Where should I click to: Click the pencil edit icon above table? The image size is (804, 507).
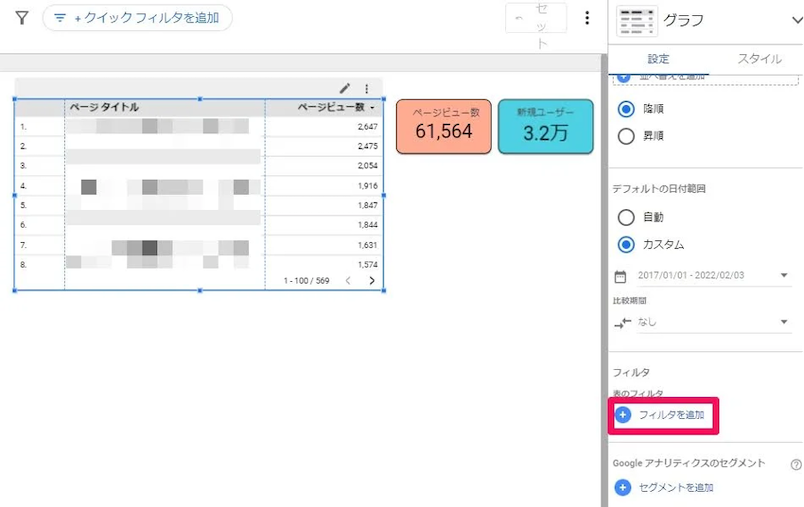[x=346, y=89]
